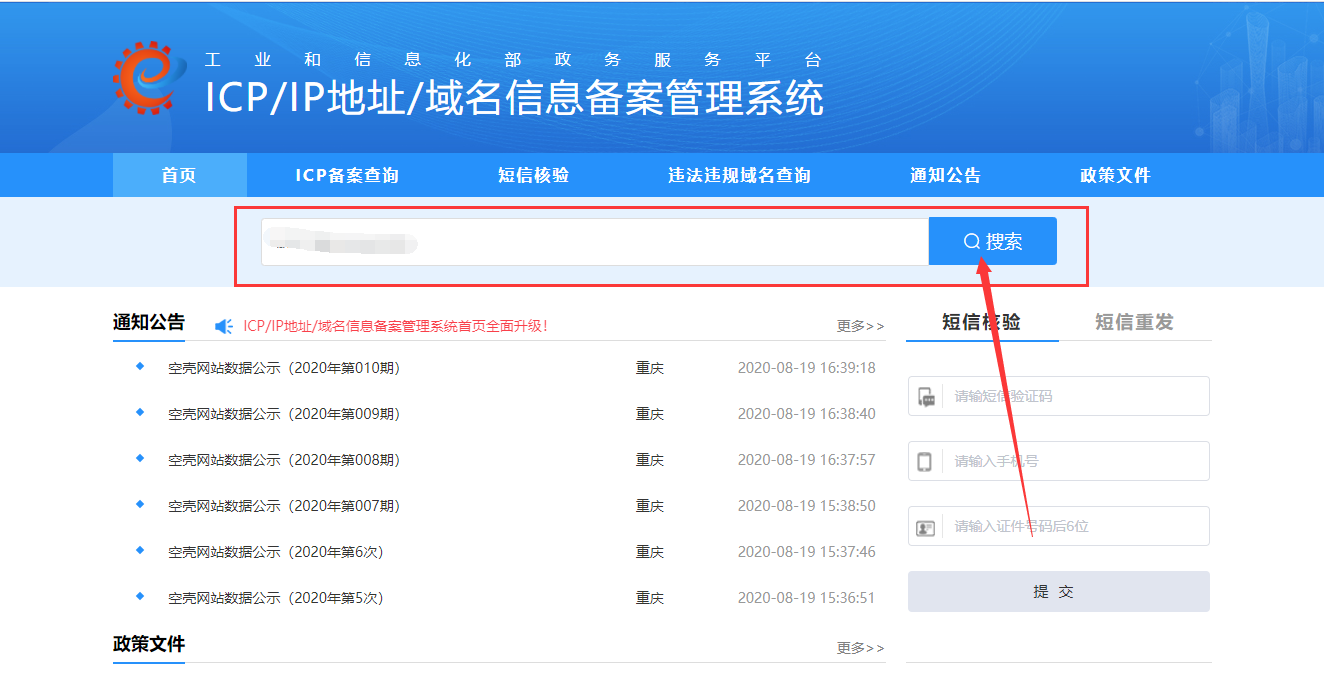Image resolution: width=1324 pixels, height=682 pixels.
Task: Click the blue diamond bullet beside 2020年第5次
Action: point(140,596)
